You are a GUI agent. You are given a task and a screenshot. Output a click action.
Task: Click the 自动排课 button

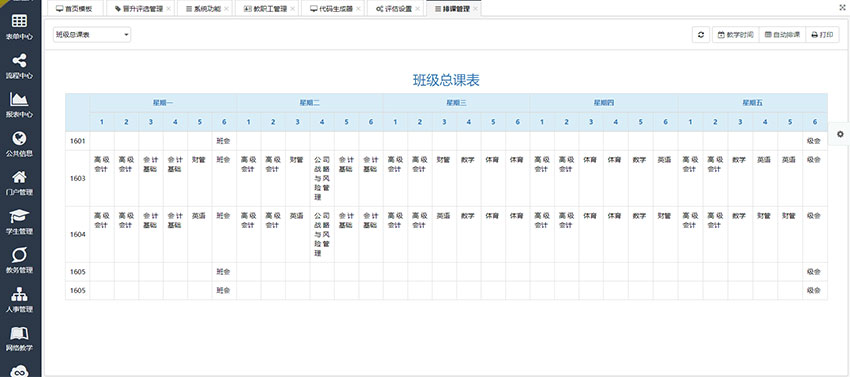click(x=783, y=35)
